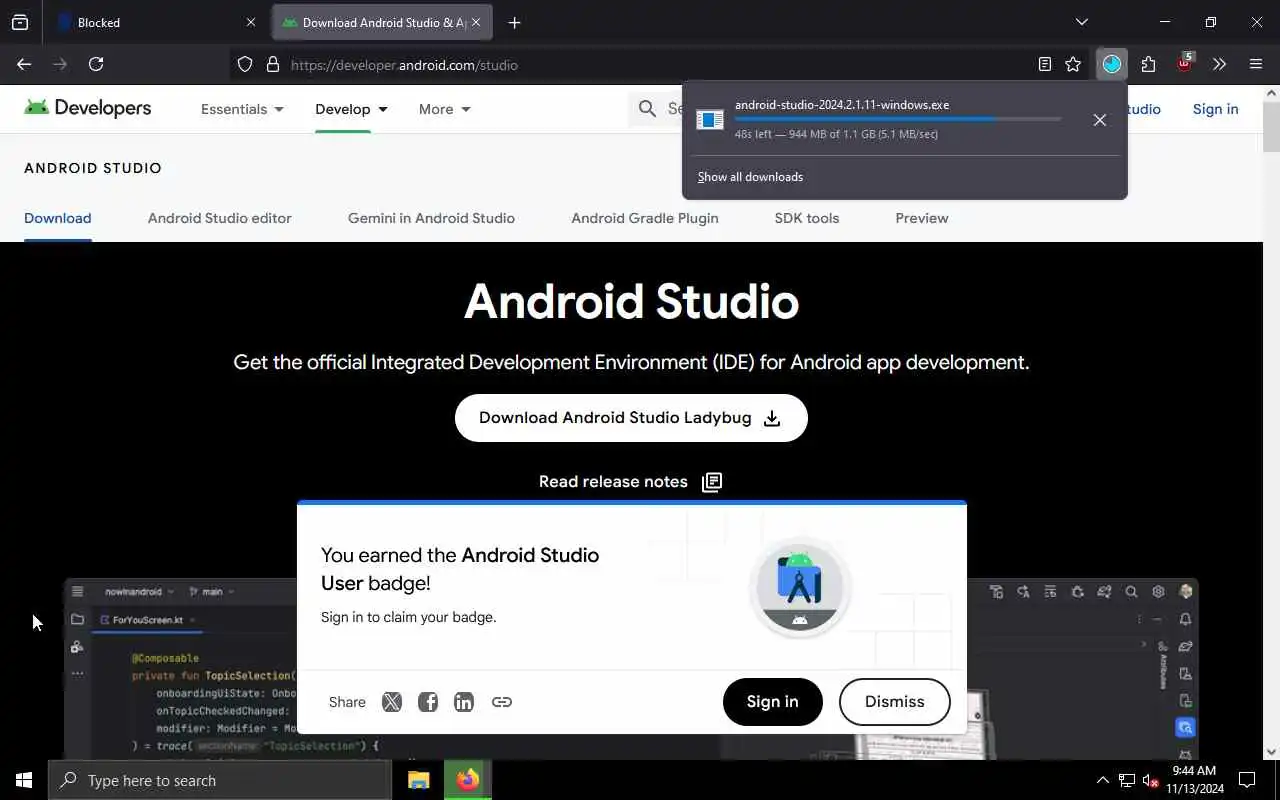Show hidden system tray icons chevron

[1102, 780]
